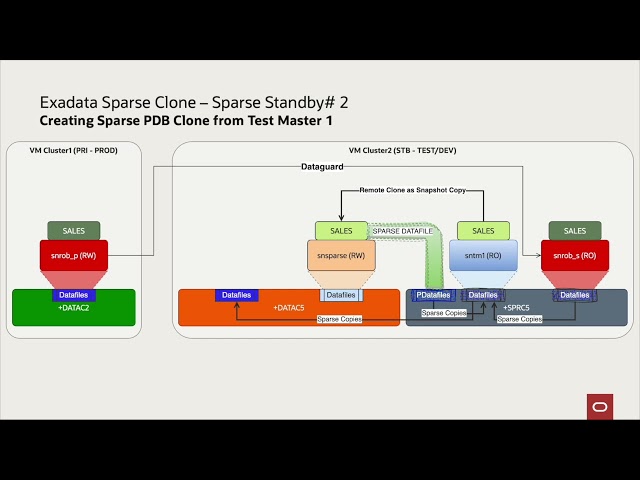Click the Datafiles box under sntm1

click(x=483, y=295)
